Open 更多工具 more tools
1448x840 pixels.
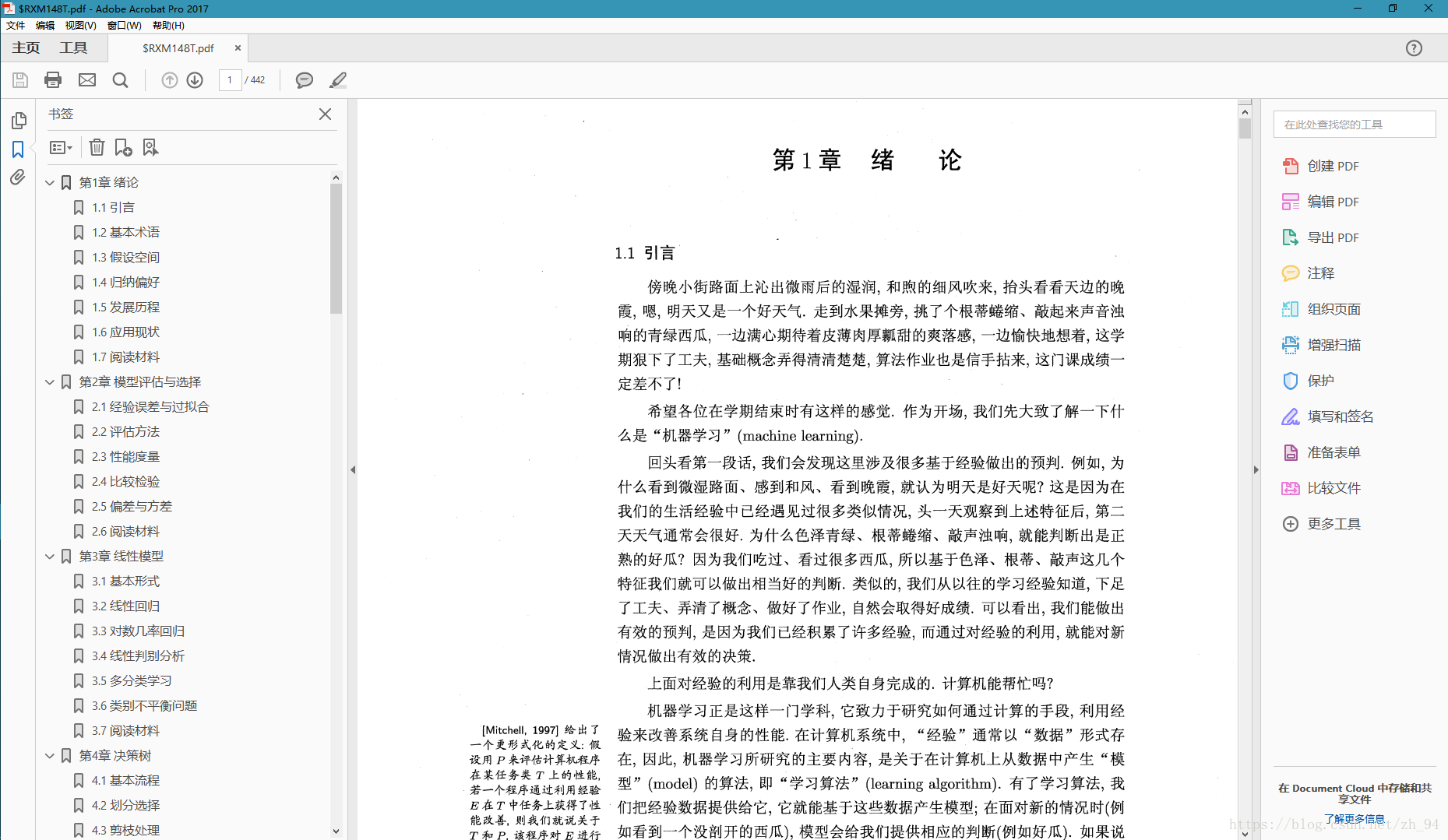pos(1322,524)
